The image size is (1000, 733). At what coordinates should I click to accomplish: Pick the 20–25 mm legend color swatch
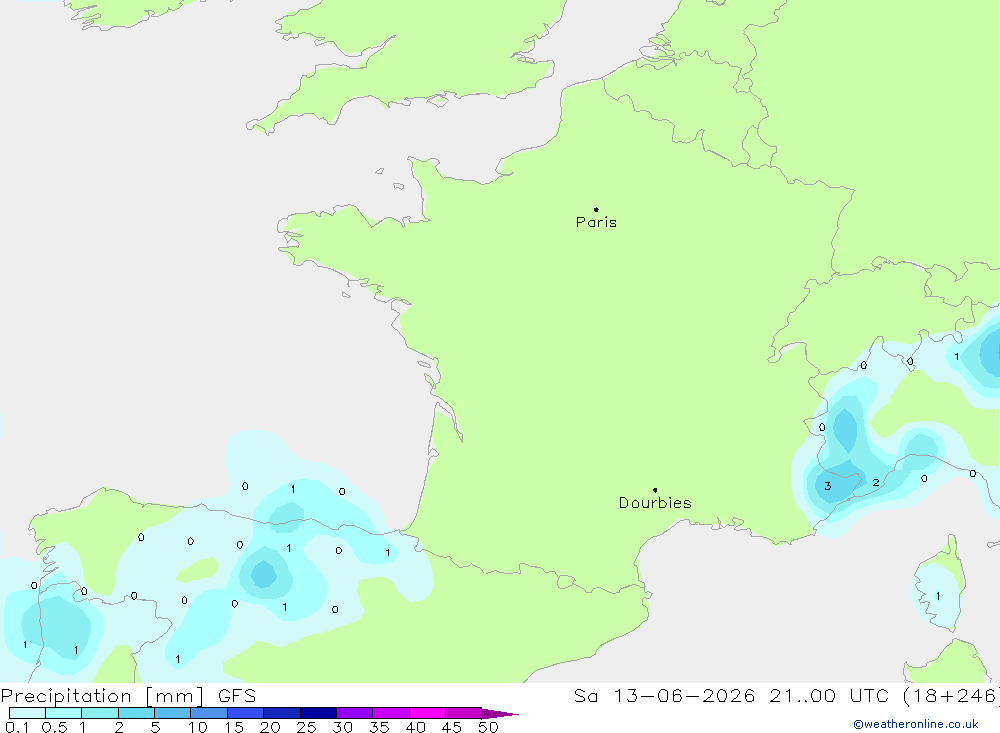282,713
